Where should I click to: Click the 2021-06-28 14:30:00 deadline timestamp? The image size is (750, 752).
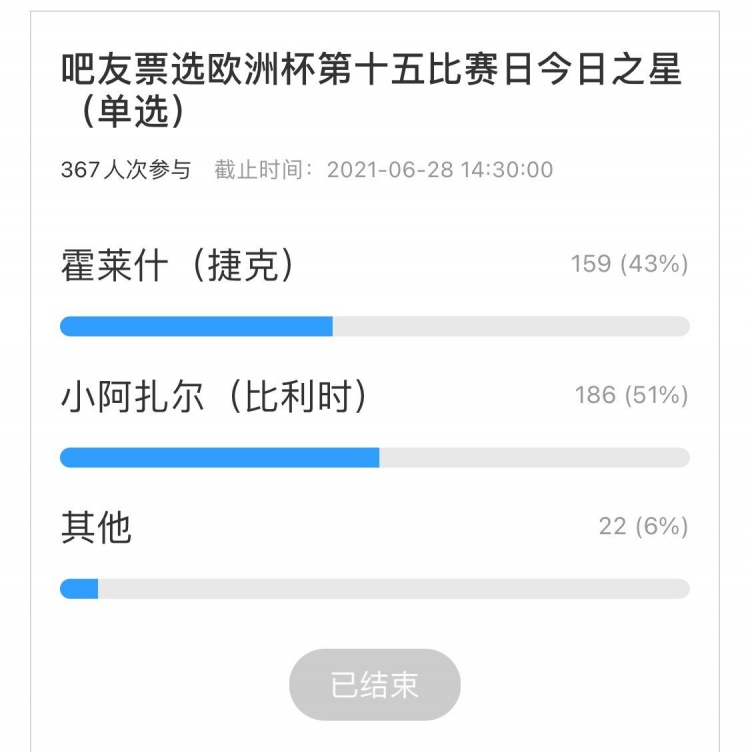coord(440,170)
